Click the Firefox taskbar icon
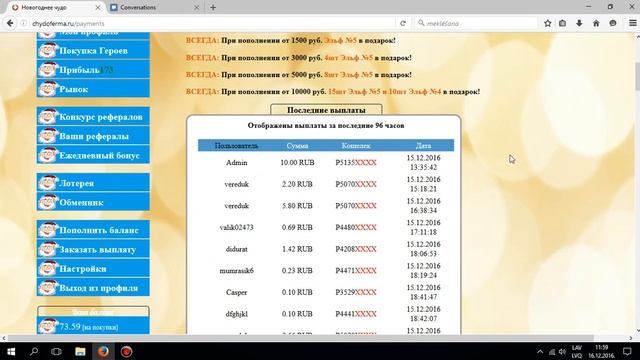 coord(103,351)
